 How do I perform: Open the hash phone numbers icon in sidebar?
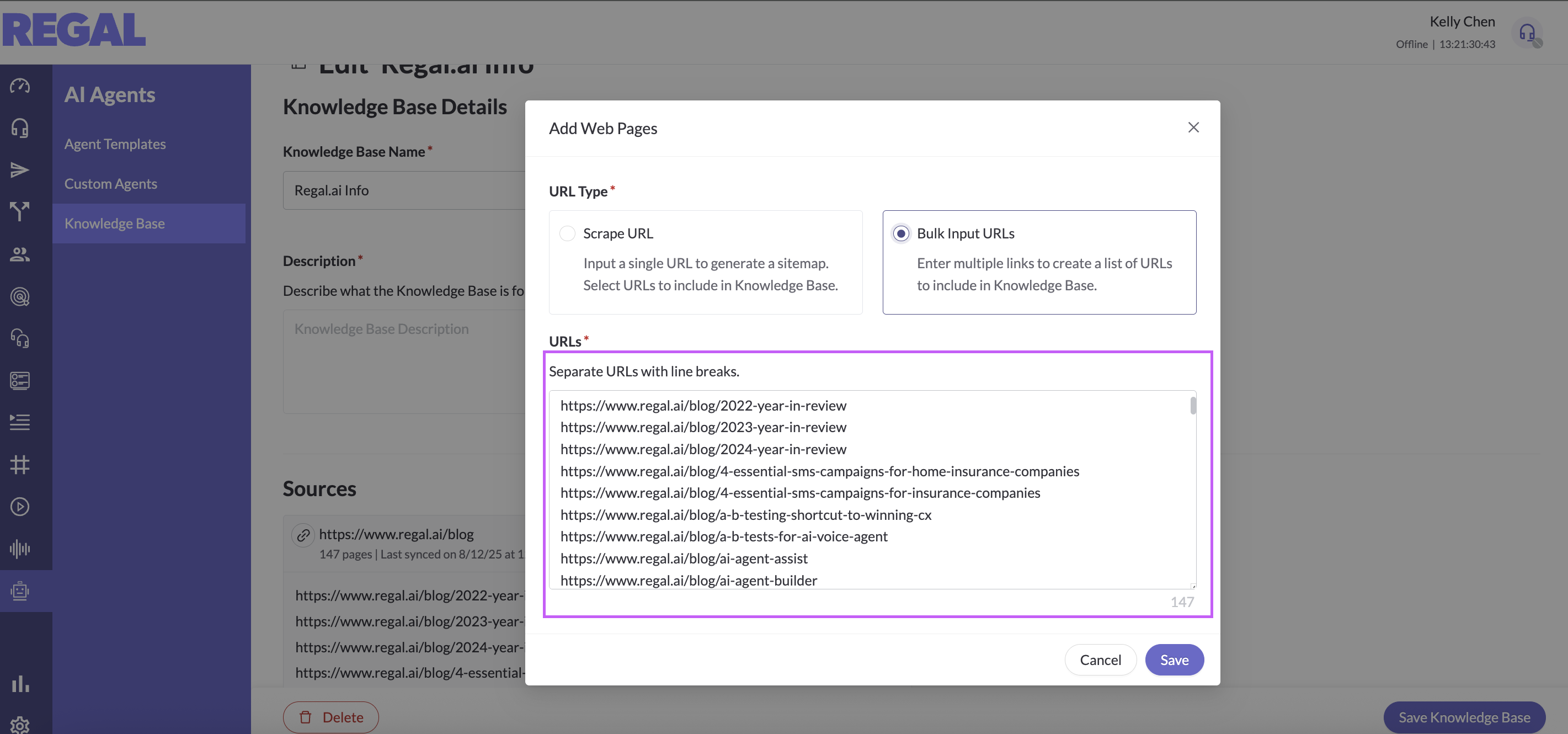pyautogui.click(x=19, y=464)
